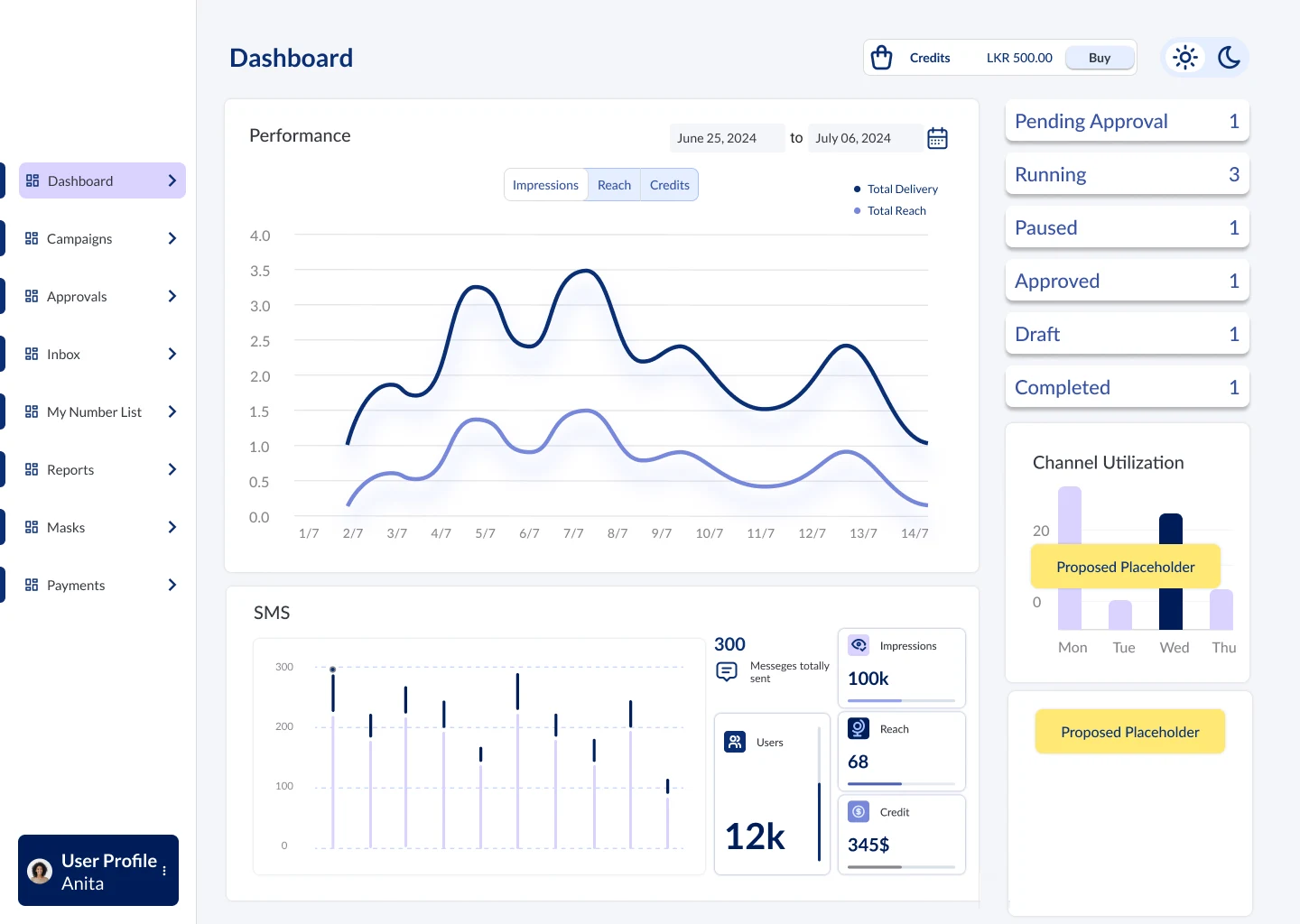Click the Inbox grid icon in sidebar

32,354
